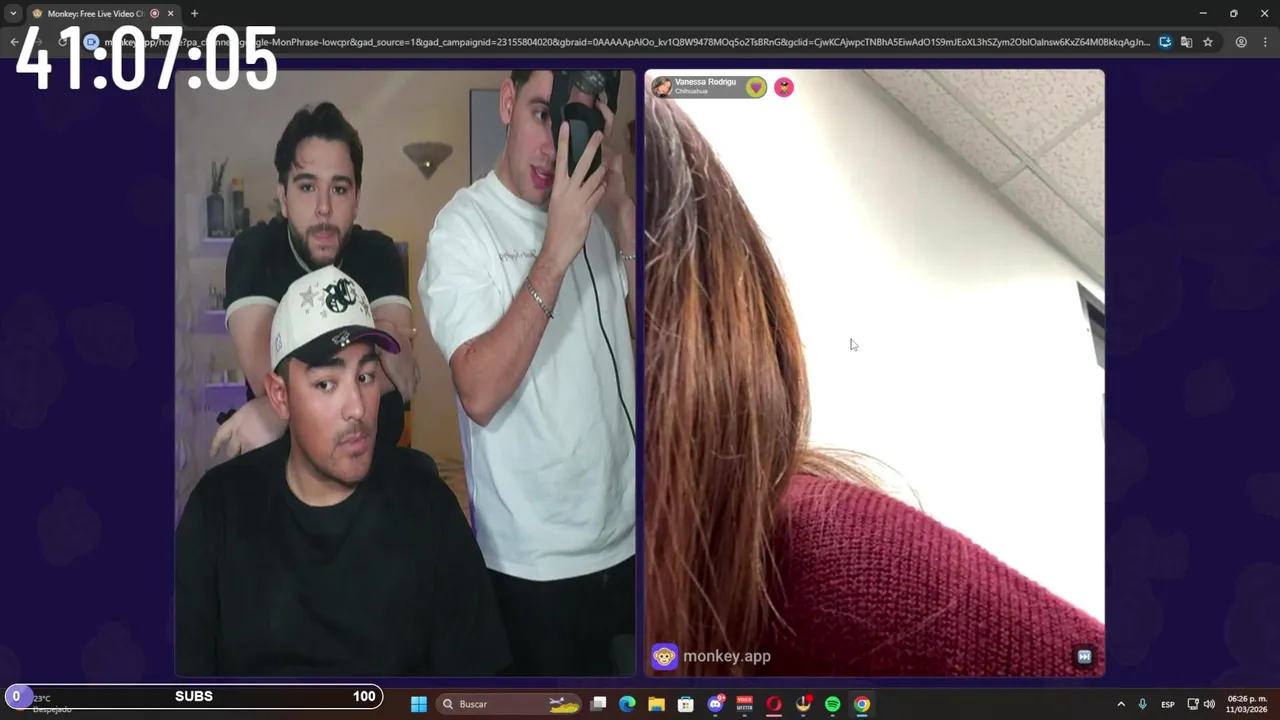The width and height of the screenshot is (1280, 720).
Task: Open Vanessa Rodrigu's profile avatar
Action: point(662,87)
